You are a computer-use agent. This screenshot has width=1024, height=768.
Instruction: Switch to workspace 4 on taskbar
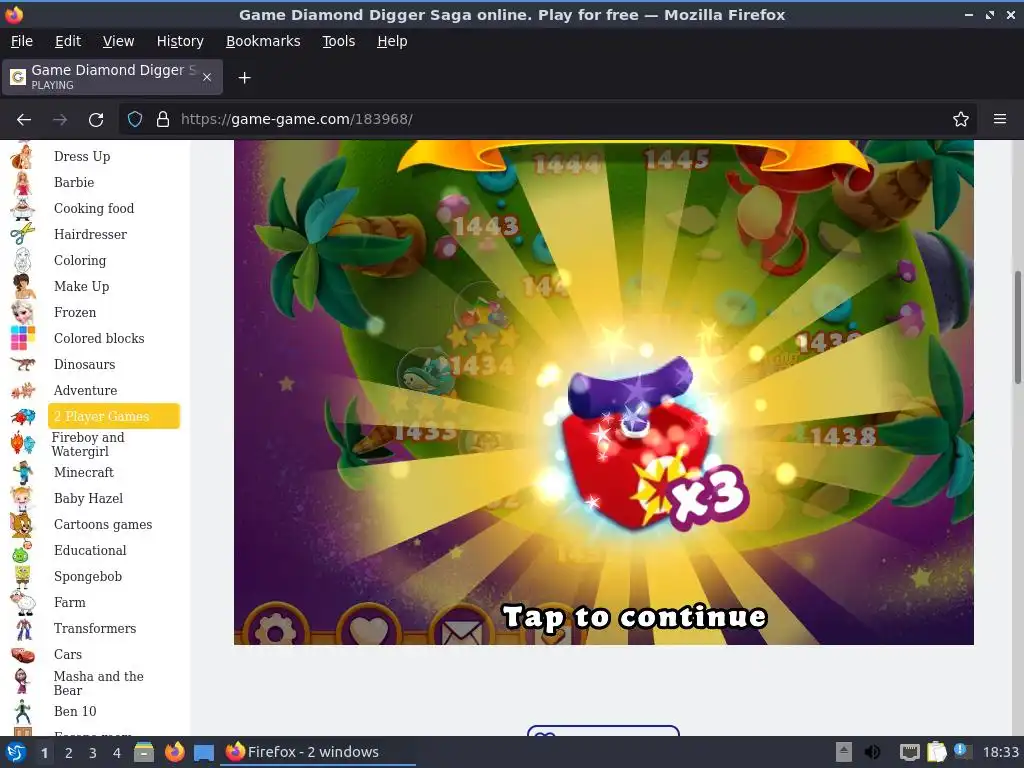pos(117,753)
